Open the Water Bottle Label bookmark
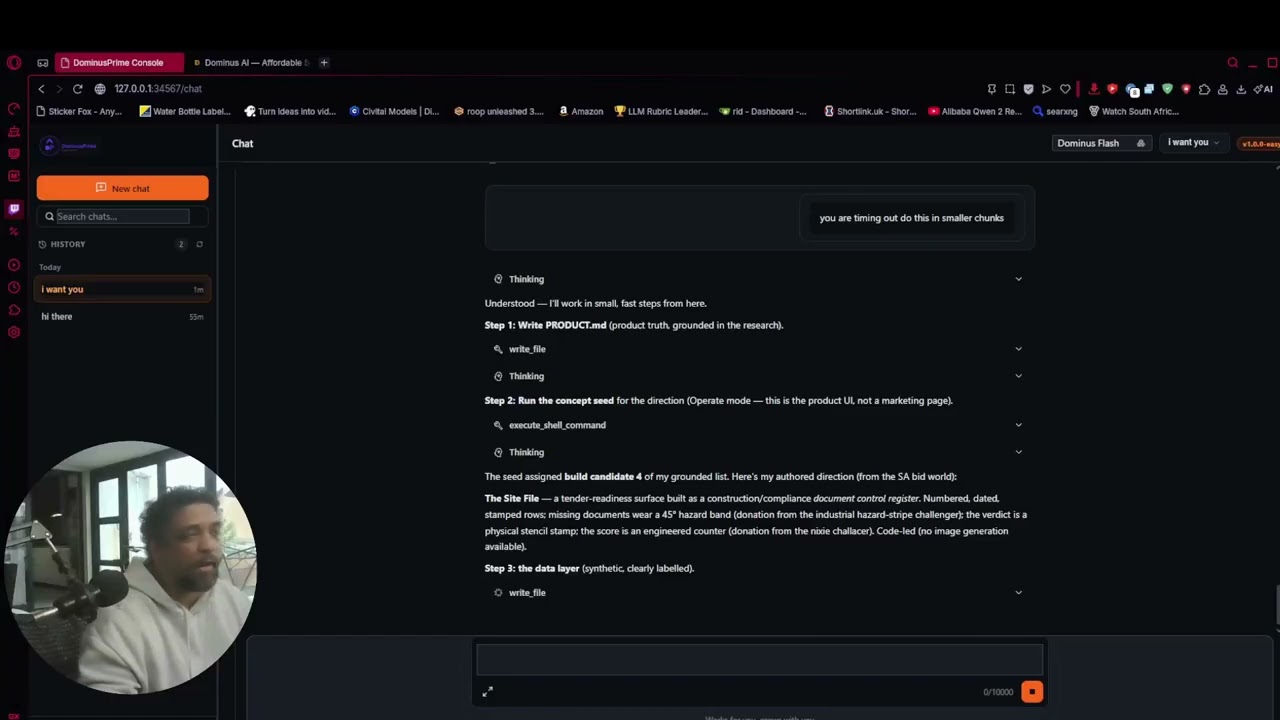This screenshot has width=1280, height=720. point(185,112)
